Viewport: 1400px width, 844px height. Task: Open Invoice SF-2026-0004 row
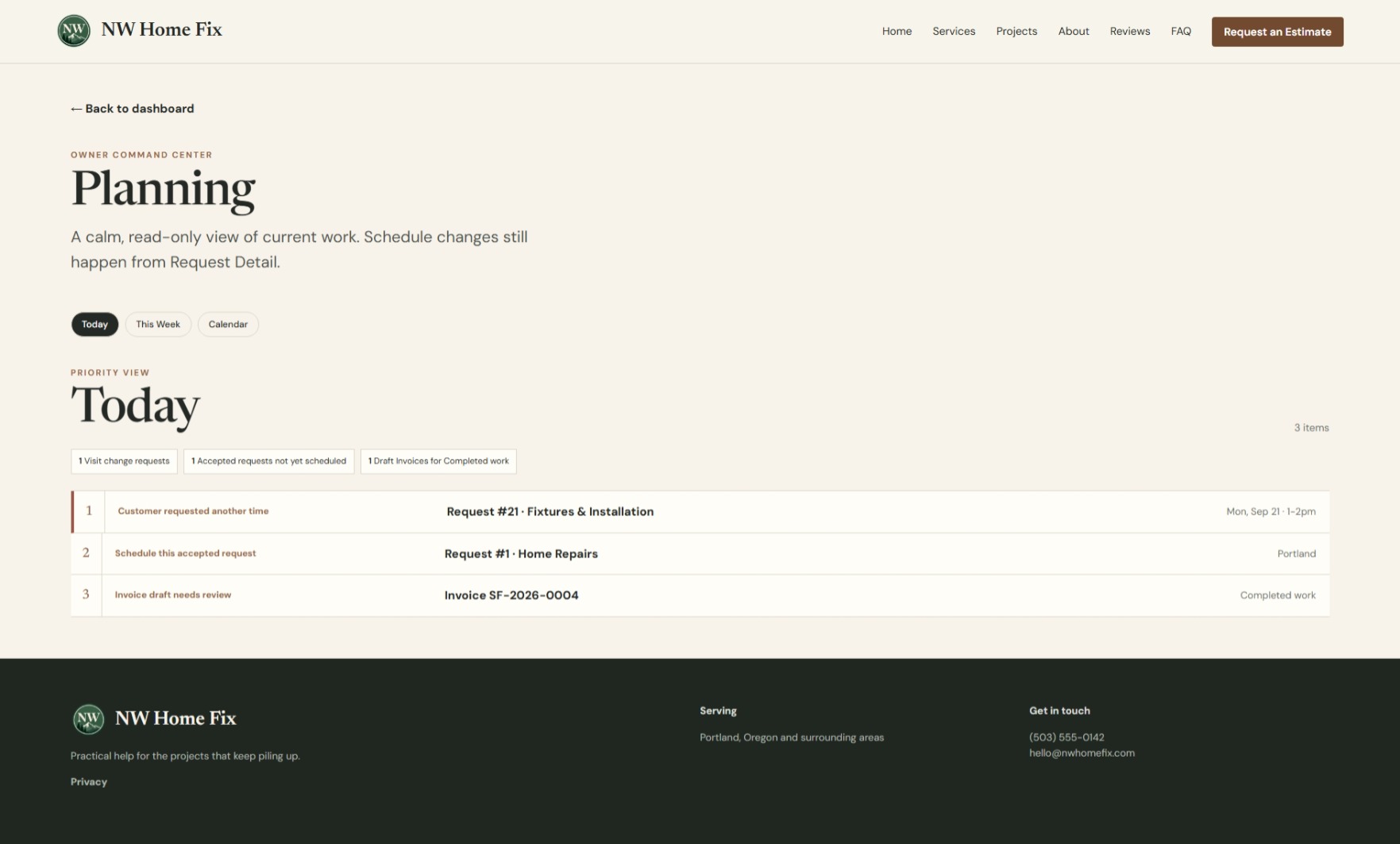(x=700, y=595)
